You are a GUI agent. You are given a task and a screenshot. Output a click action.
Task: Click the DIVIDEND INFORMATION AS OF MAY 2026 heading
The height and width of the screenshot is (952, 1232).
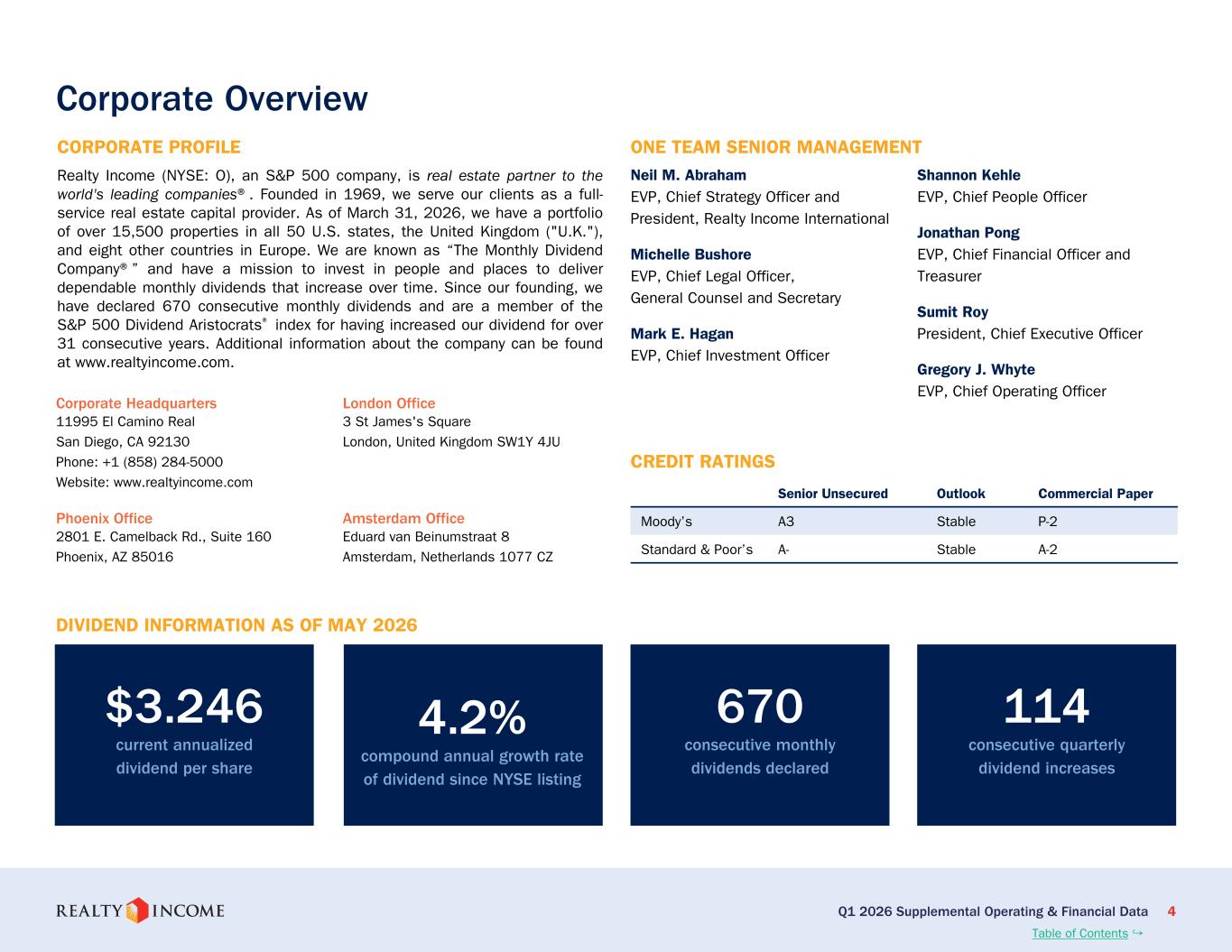point(236,625)
